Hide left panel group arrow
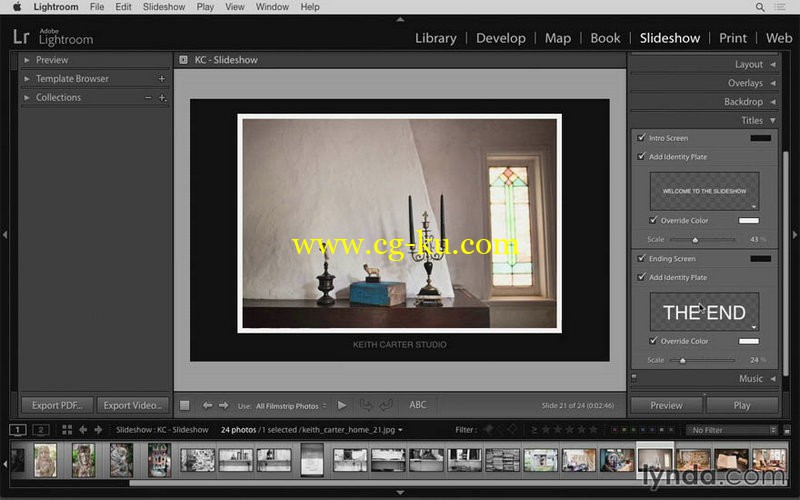Screen dimensions: 800x500 click(5, 235)
